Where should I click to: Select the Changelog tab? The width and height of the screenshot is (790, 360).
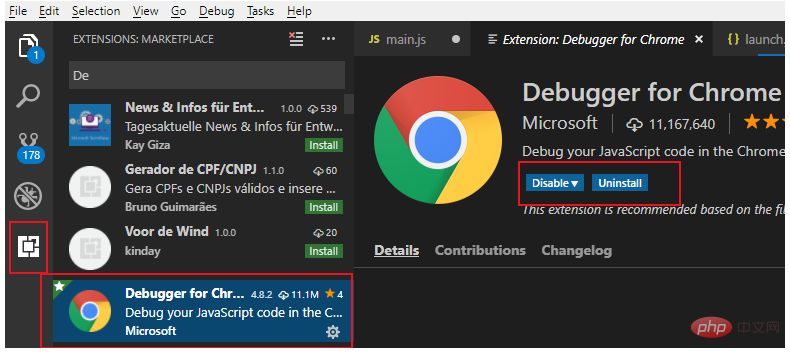tap(576, 250)
